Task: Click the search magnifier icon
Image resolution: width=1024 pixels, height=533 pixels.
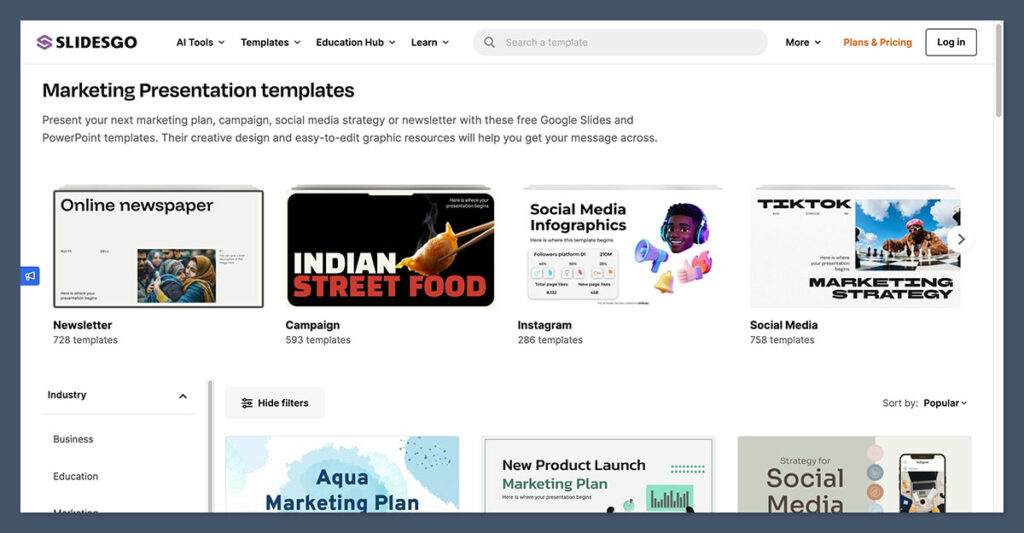Action: pyautogui.click(x=489, y=42)
